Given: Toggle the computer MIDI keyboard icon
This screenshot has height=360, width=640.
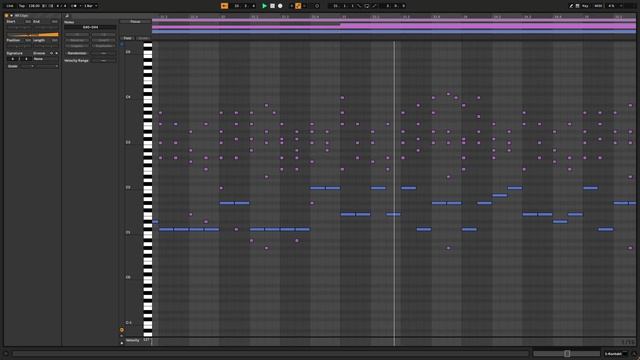Looking at the screenshot, I should [x=577, y=6].
